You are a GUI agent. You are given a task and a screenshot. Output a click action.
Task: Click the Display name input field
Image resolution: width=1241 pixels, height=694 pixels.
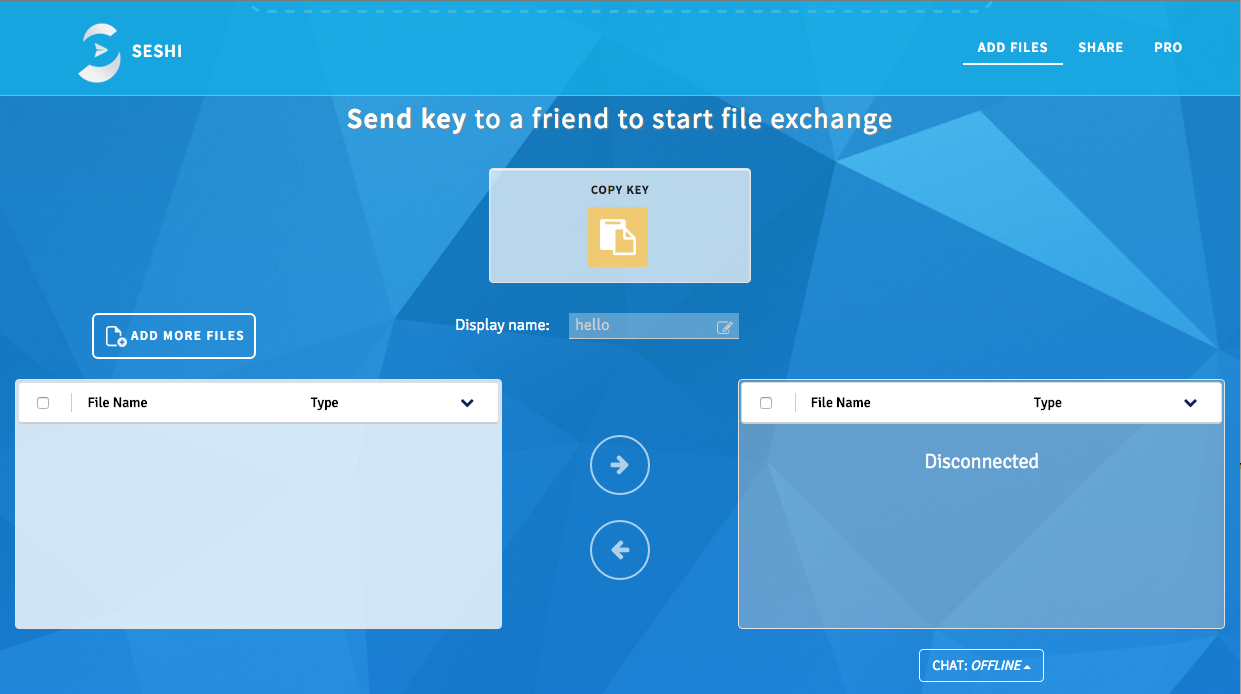[x=642, y=326]
